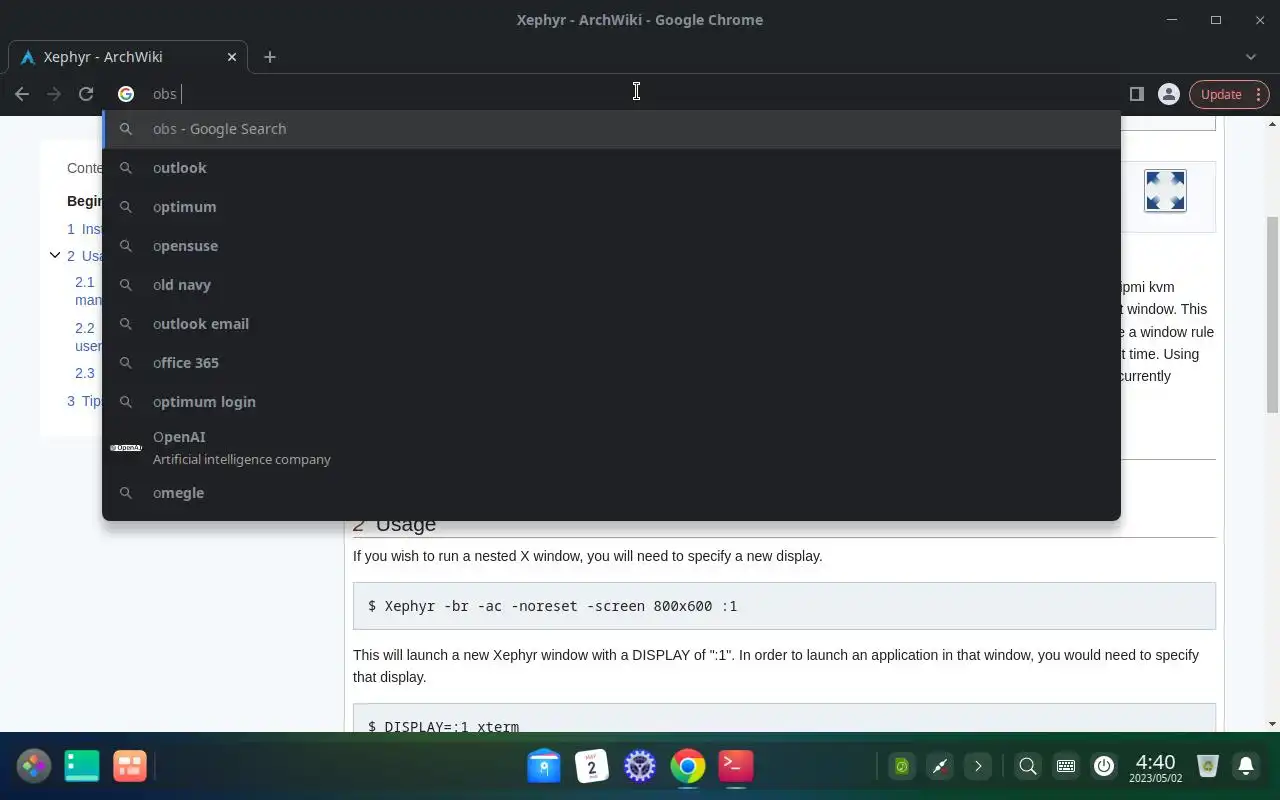Open the application launcher in taskbar
Viewport: 1280px width, 800px height.
click(33, 766)
